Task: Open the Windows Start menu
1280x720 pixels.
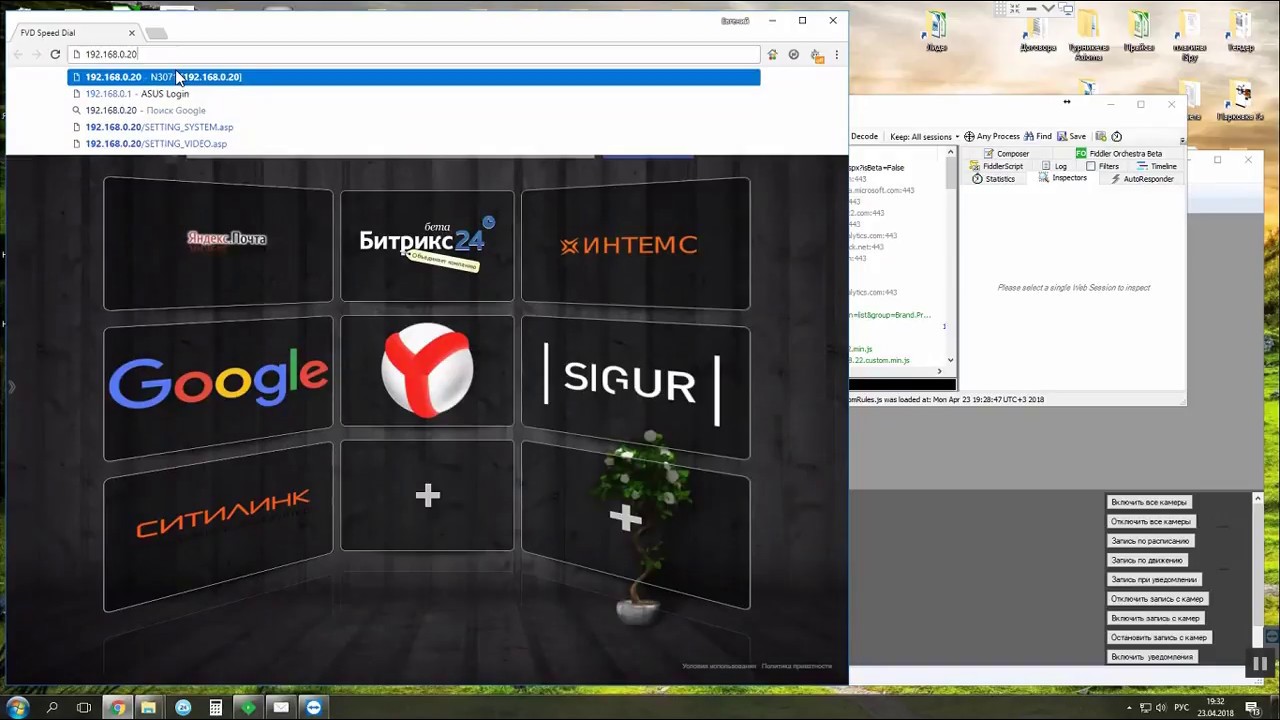Action: click(17, 708)
